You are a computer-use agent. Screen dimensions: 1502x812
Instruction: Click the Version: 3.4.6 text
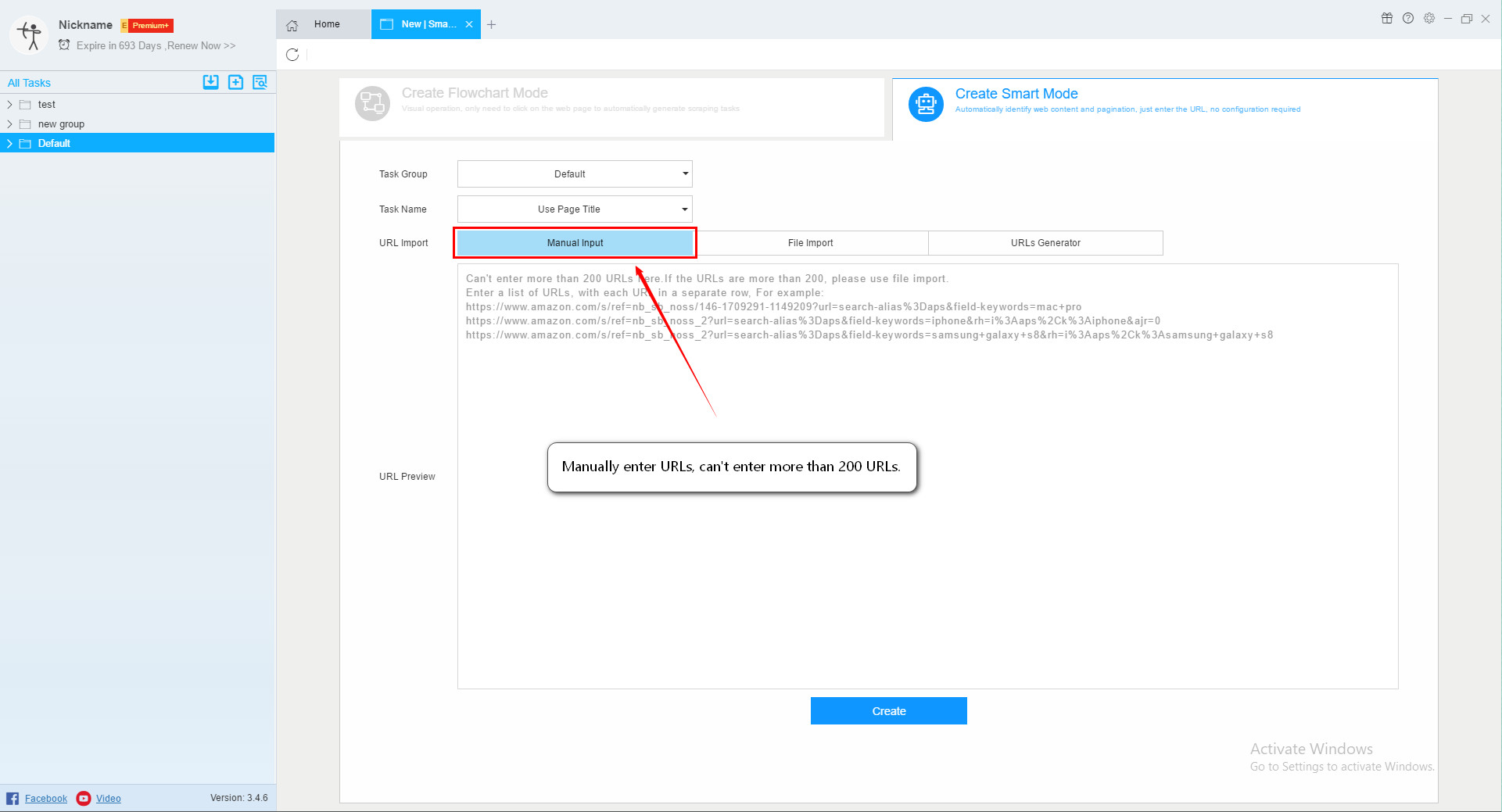(x=239, y=798)
